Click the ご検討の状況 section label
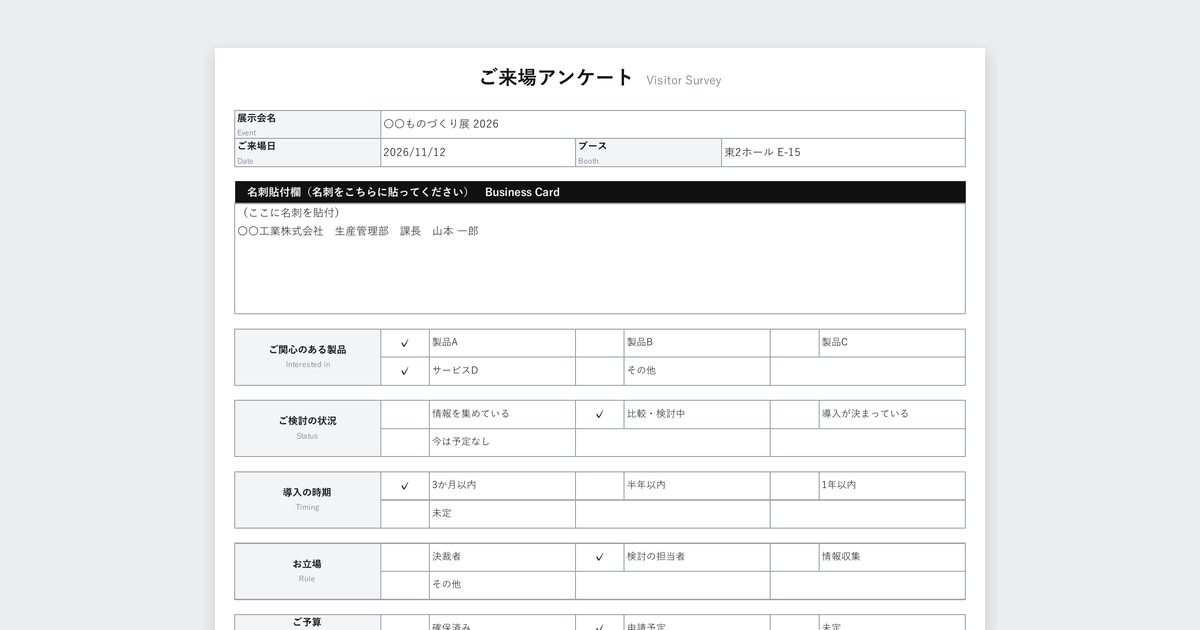Viewport: 1200px width, 630px height. 308,428
